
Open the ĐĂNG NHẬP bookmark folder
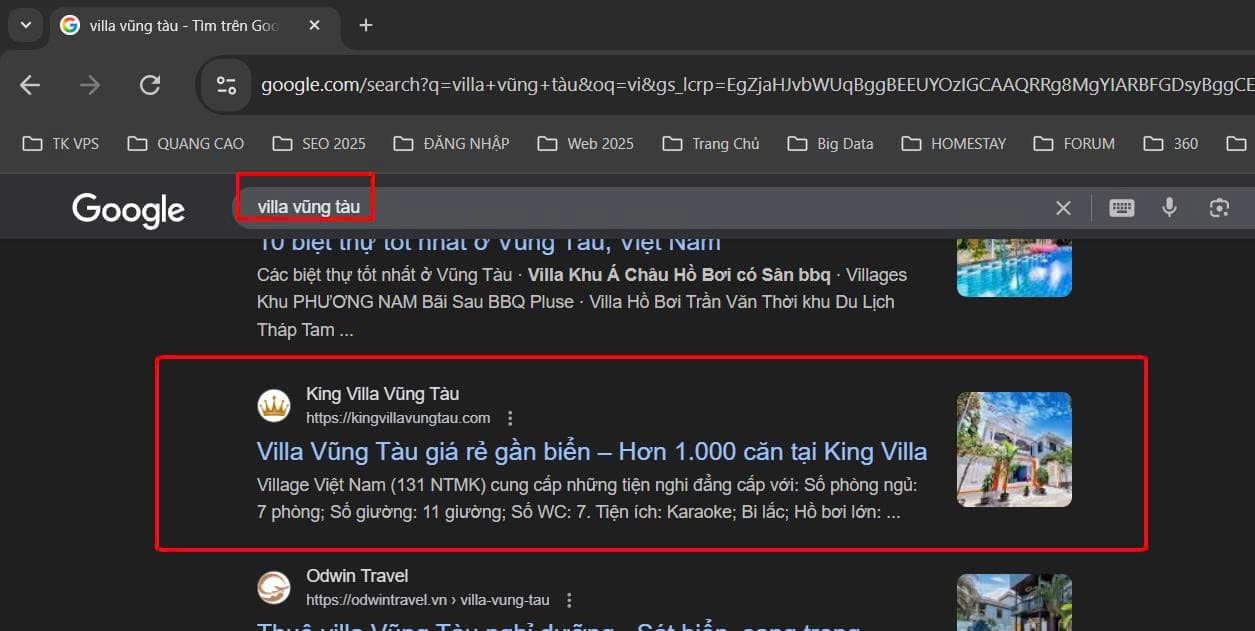coord(451,144)
